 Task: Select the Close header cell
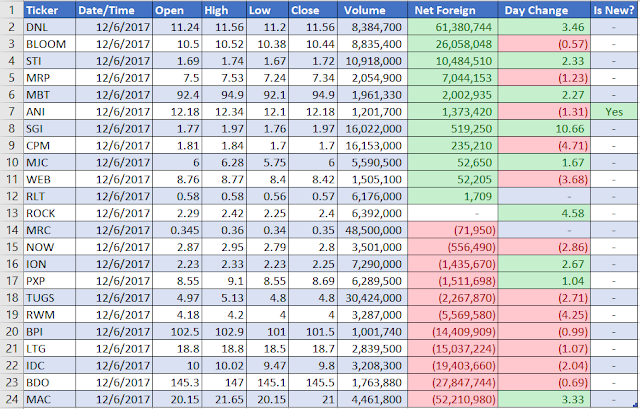[313, 10]
